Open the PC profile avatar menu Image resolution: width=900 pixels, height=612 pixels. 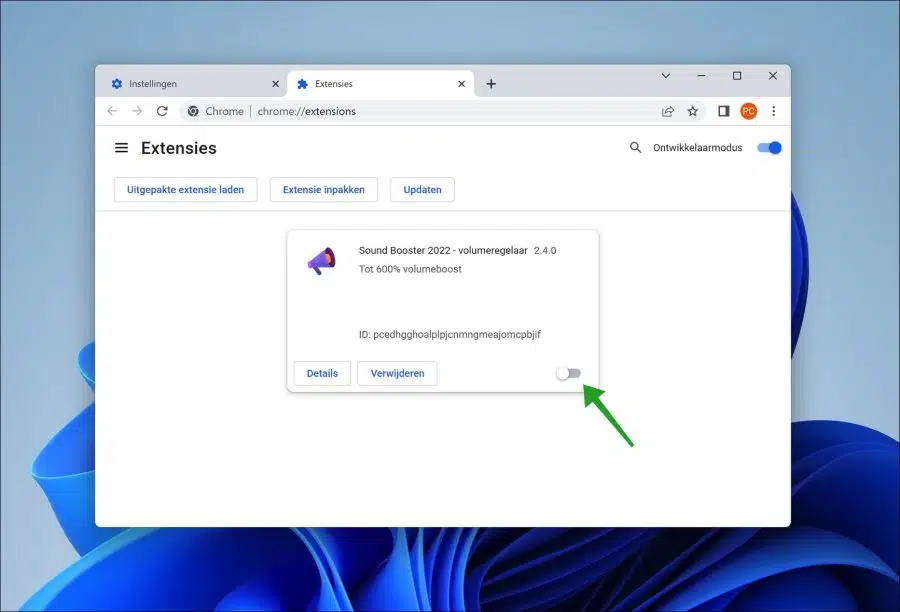click(x=748, y=111)
